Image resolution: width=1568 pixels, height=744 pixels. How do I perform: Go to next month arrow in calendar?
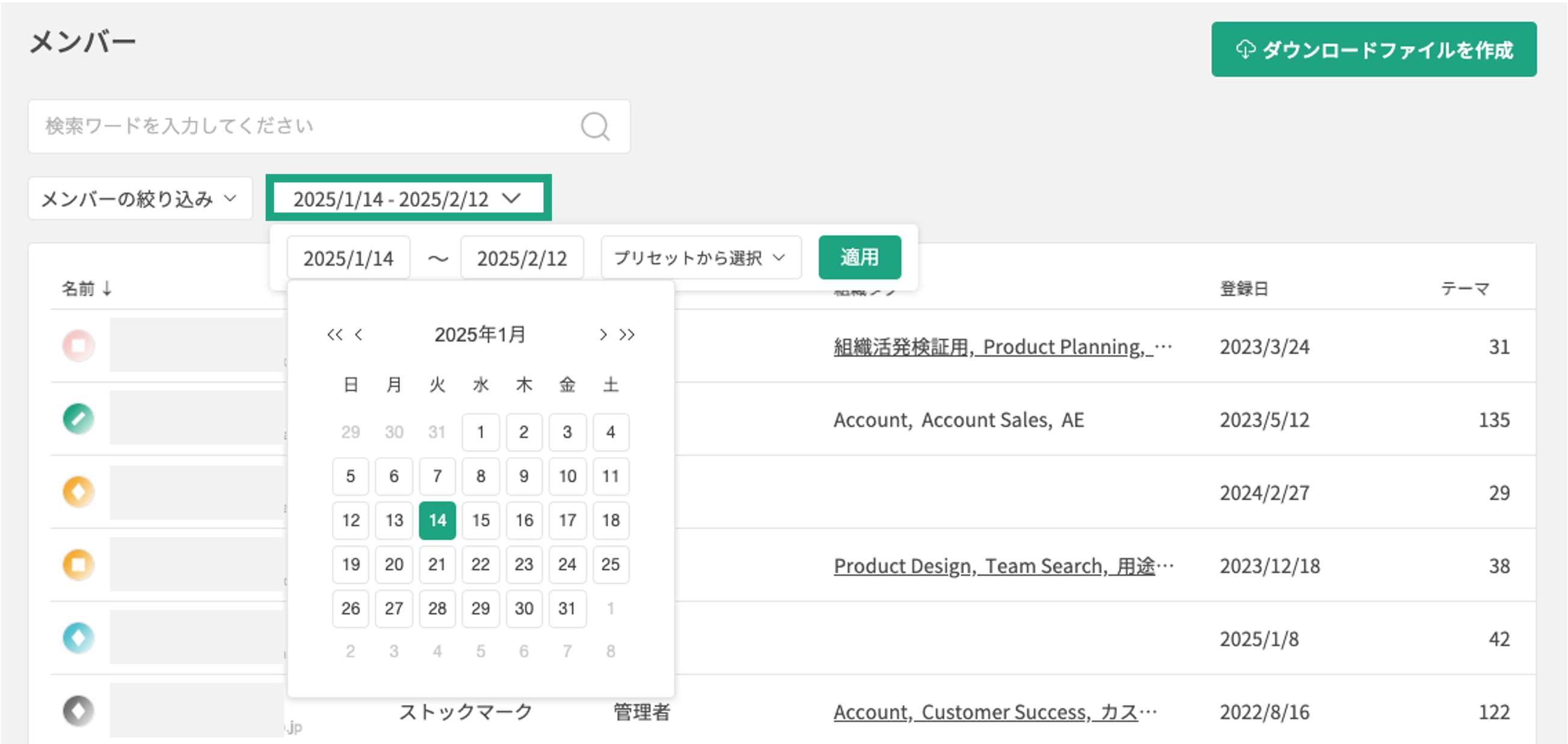602,334
